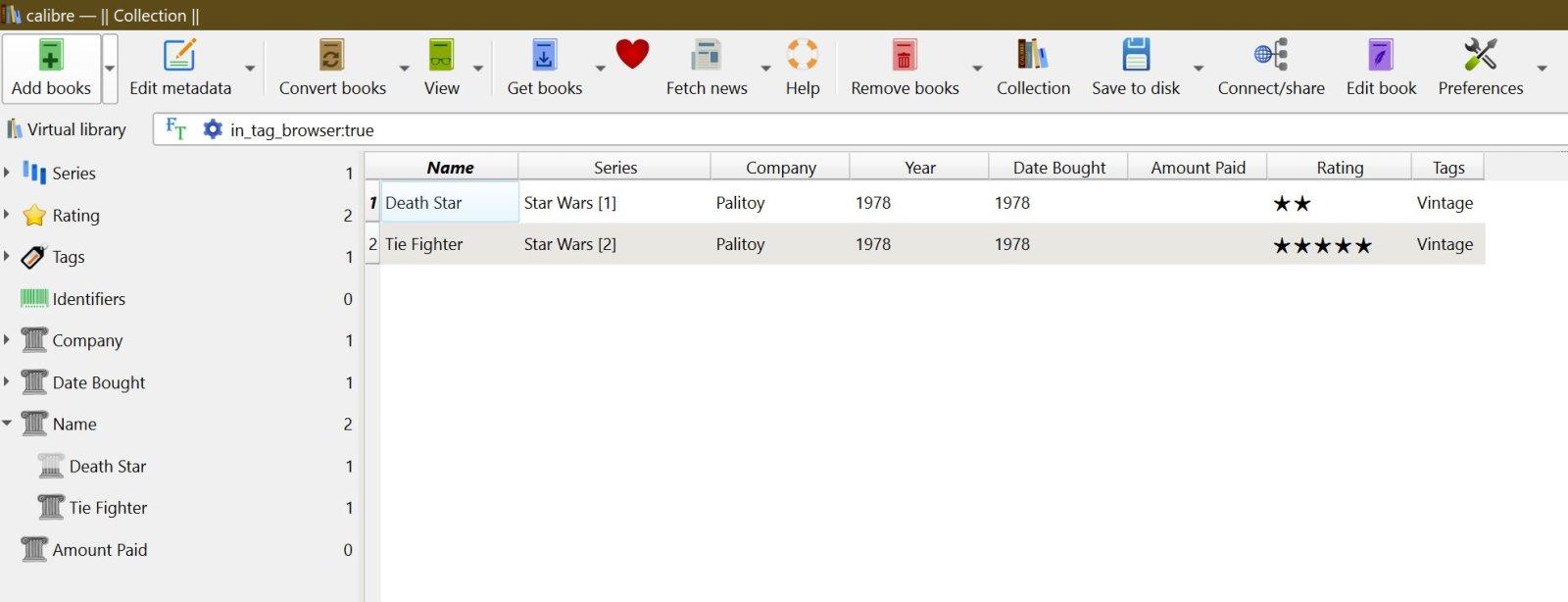The width and height of the screenshot is (1568, 602).
Task: Click the Add books icon
Action: pos(51,55)
